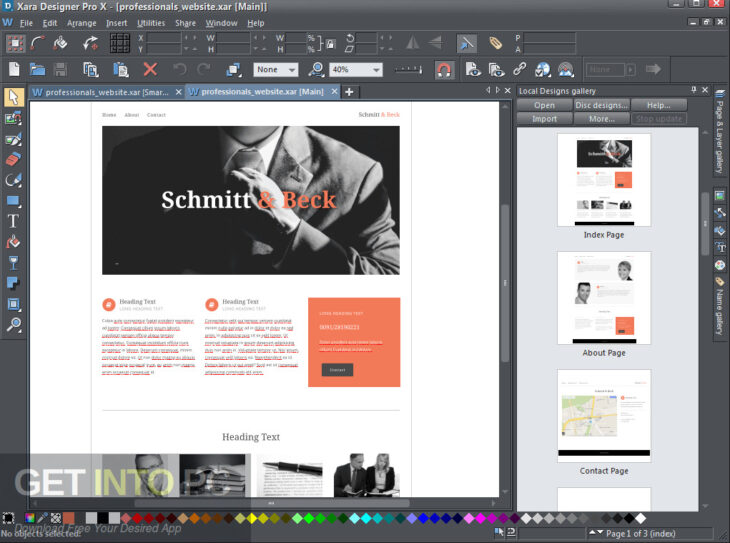Viewport: 730px width, 543px height.
Task: Select the About Page thumbnail
Action: click(x=604, y=298)
